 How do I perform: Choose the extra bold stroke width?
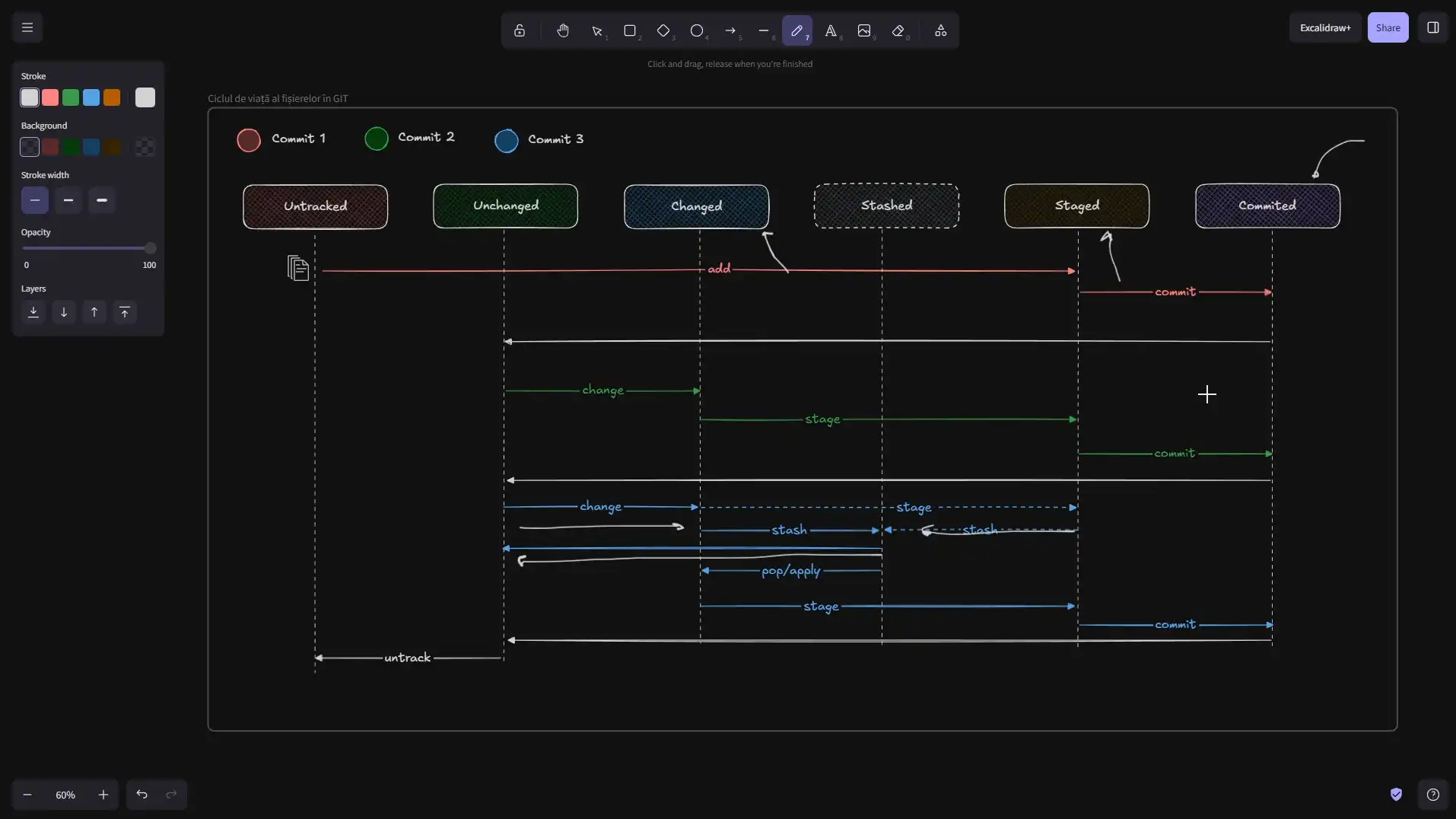102,200
